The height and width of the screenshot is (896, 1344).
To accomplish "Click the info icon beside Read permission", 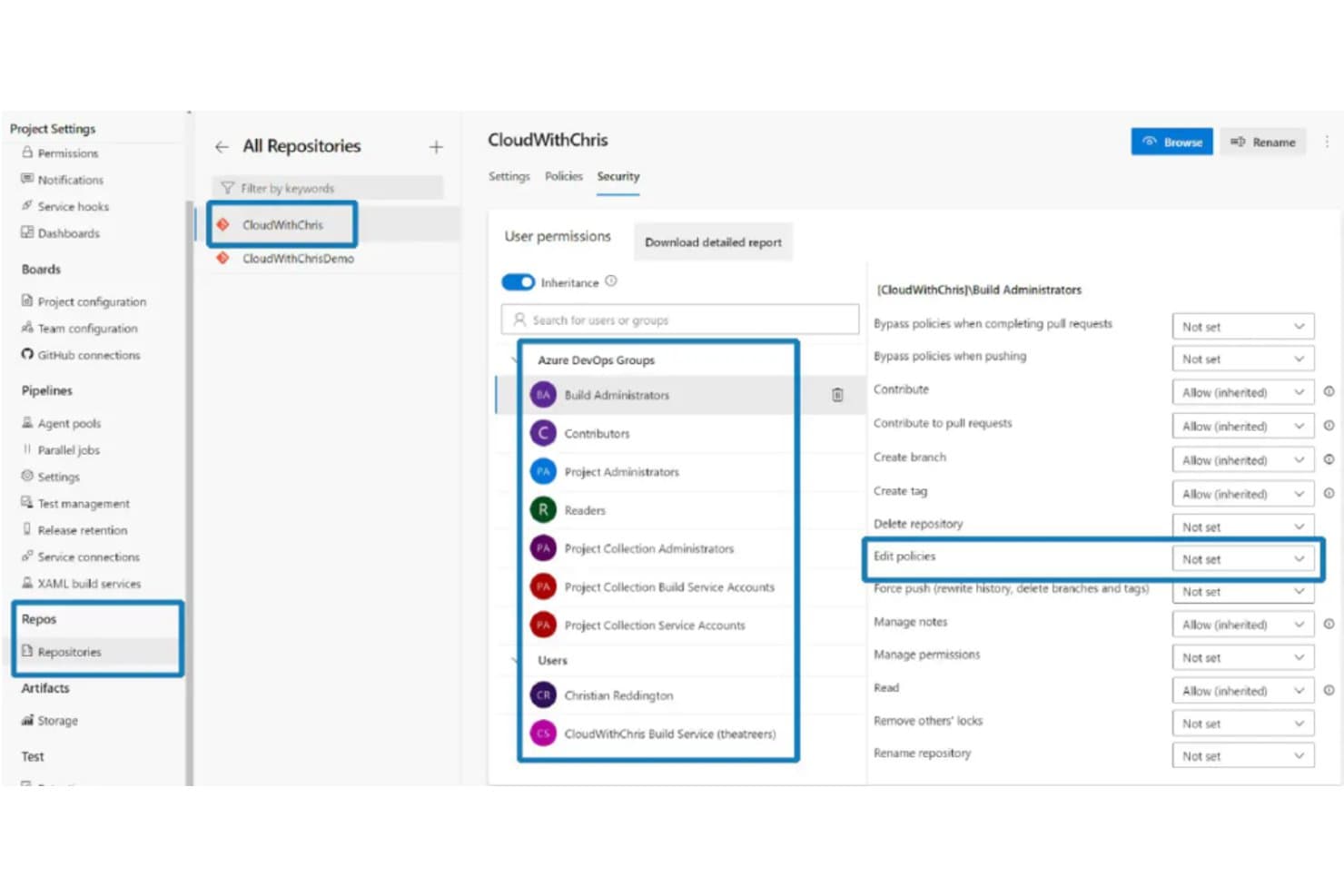I will (x=1329, y=691).
